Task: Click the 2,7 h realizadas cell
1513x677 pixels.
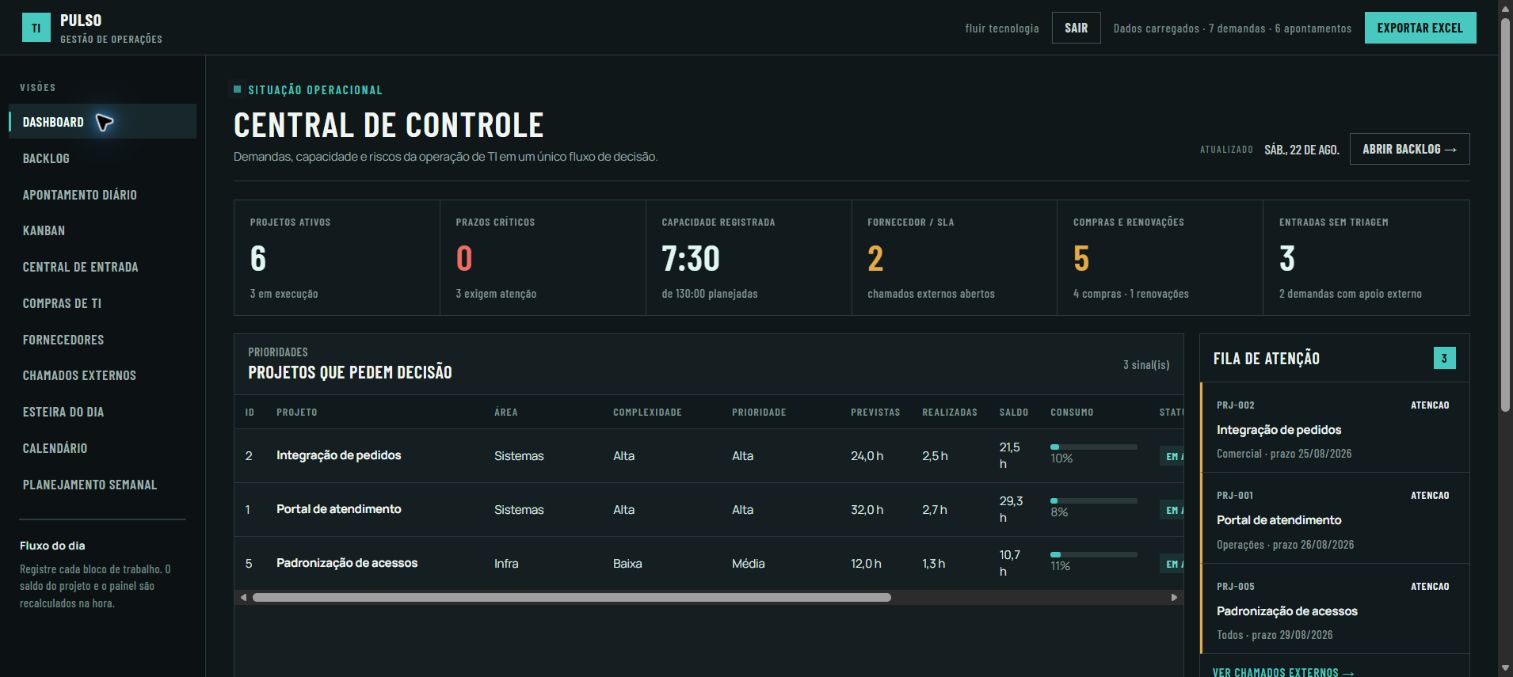Action: coord(935,510)
